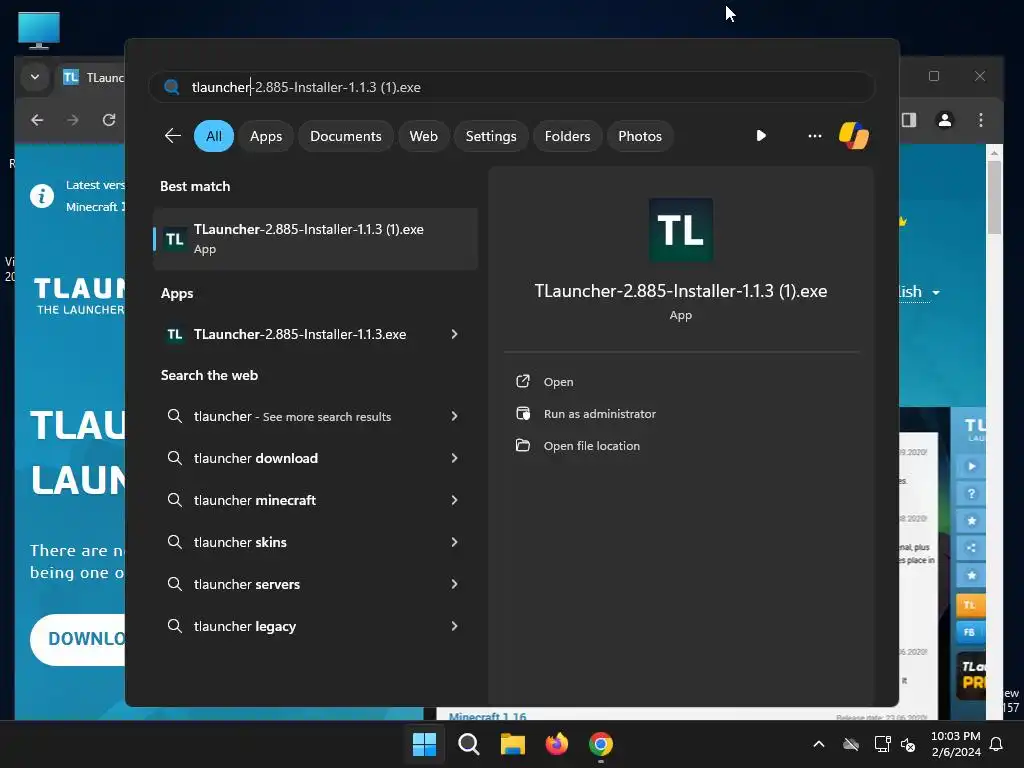This screenshot has height=768, width=1024.
Task: Open notifications bell in the taskbar
Action: point(997,744)
